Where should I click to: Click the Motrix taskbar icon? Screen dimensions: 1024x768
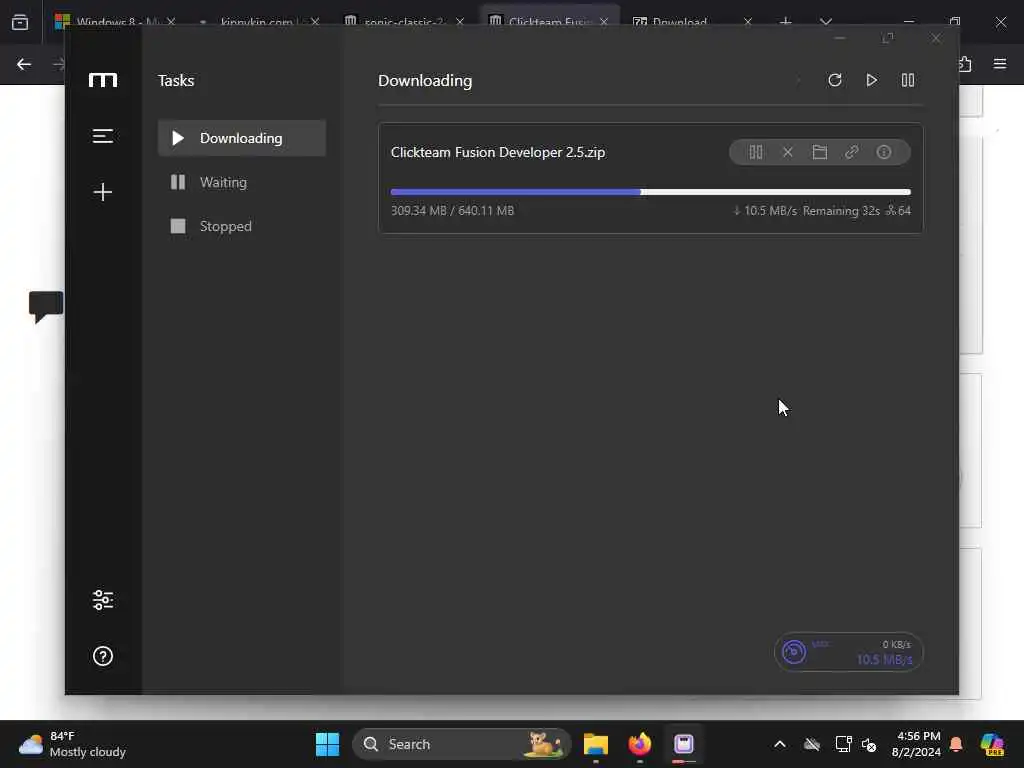(x=684, y=744)
